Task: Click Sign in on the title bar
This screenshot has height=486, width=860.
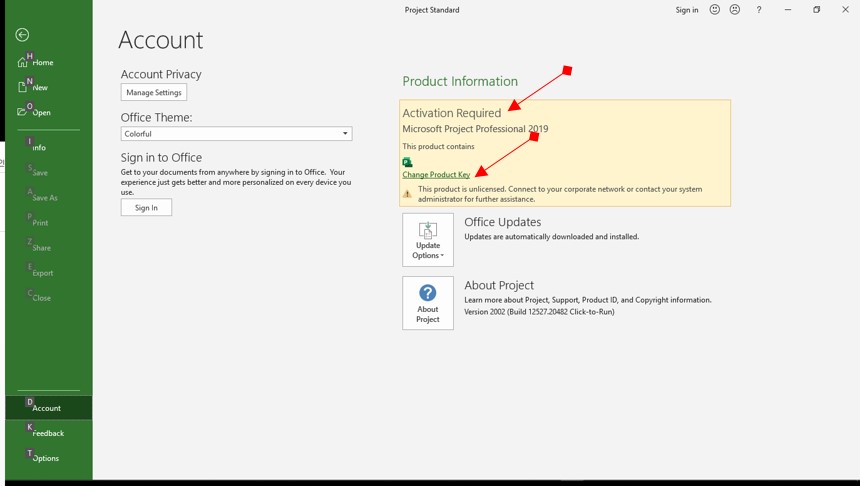Action: (x=687, y=10)
